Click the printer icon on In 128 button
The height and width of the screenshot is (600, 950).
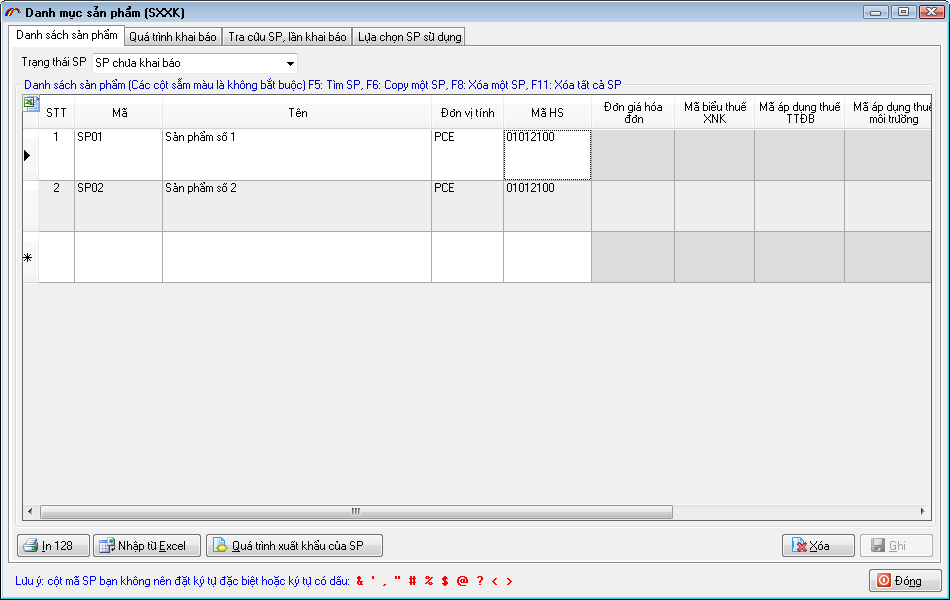pos(30,546)
